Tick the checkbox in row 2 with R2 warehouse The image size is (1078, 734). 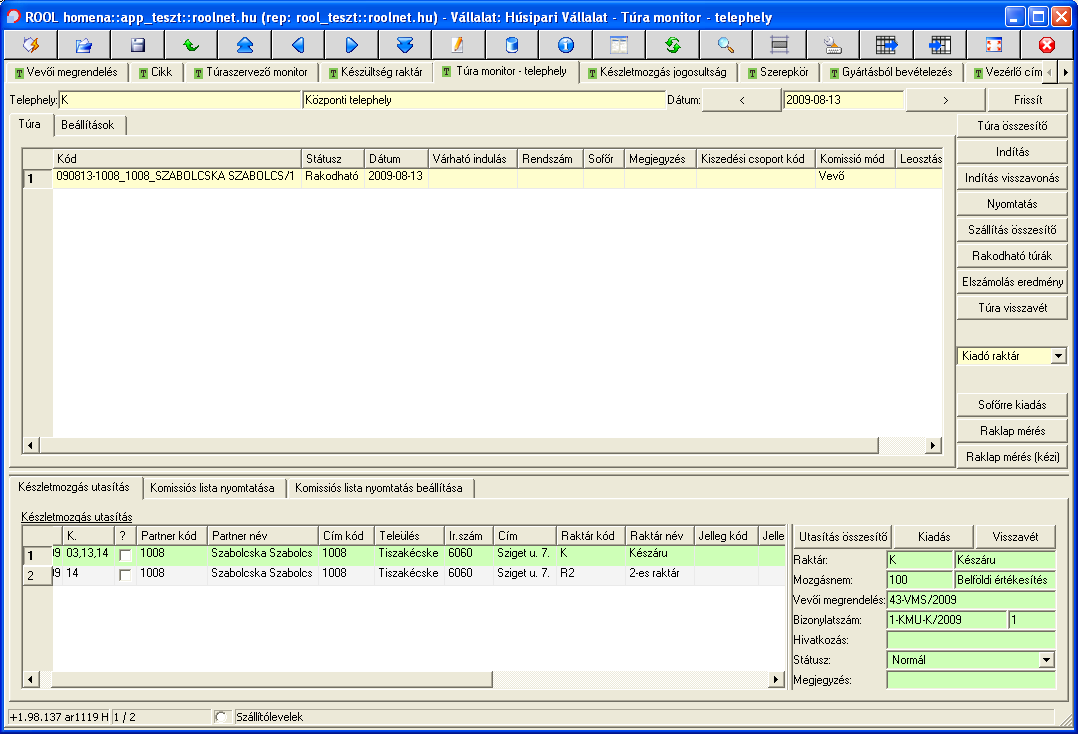pos(125,575)
